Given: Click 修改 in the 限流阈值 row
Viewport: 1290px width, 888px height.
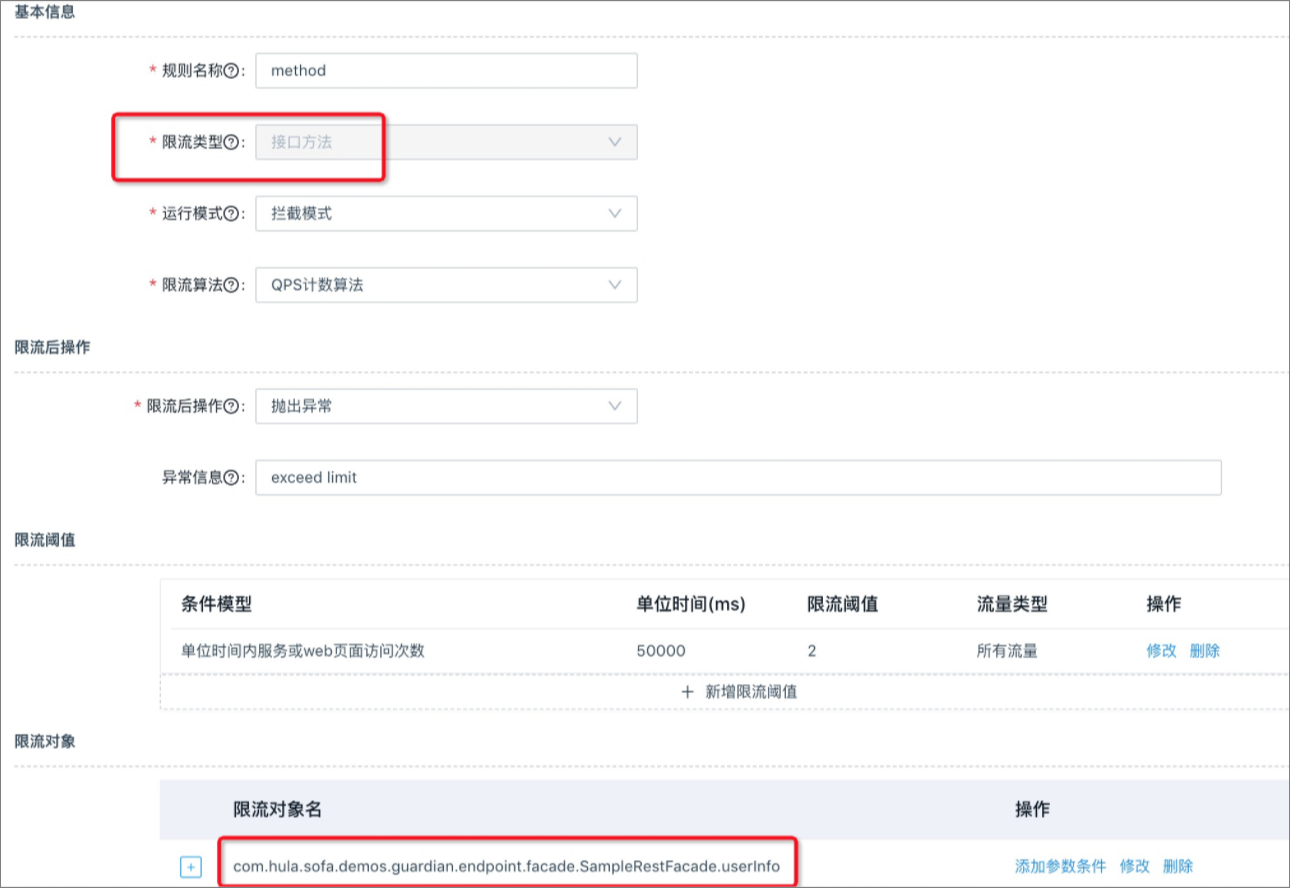Looking at the screenshot, I should (1161, 650).
